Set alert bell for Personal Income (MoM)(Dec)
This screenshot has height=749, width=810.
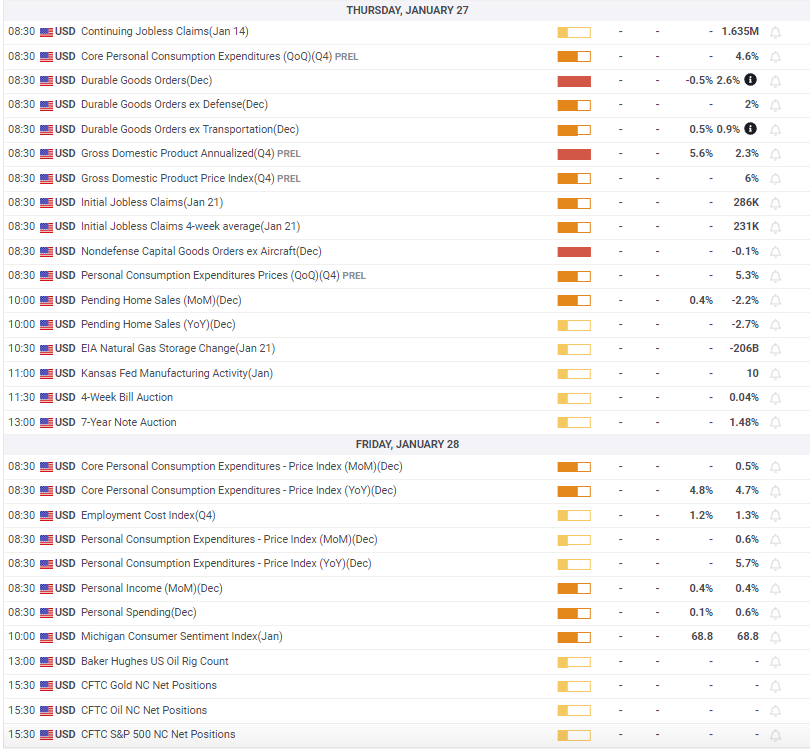tap(775, 589)
